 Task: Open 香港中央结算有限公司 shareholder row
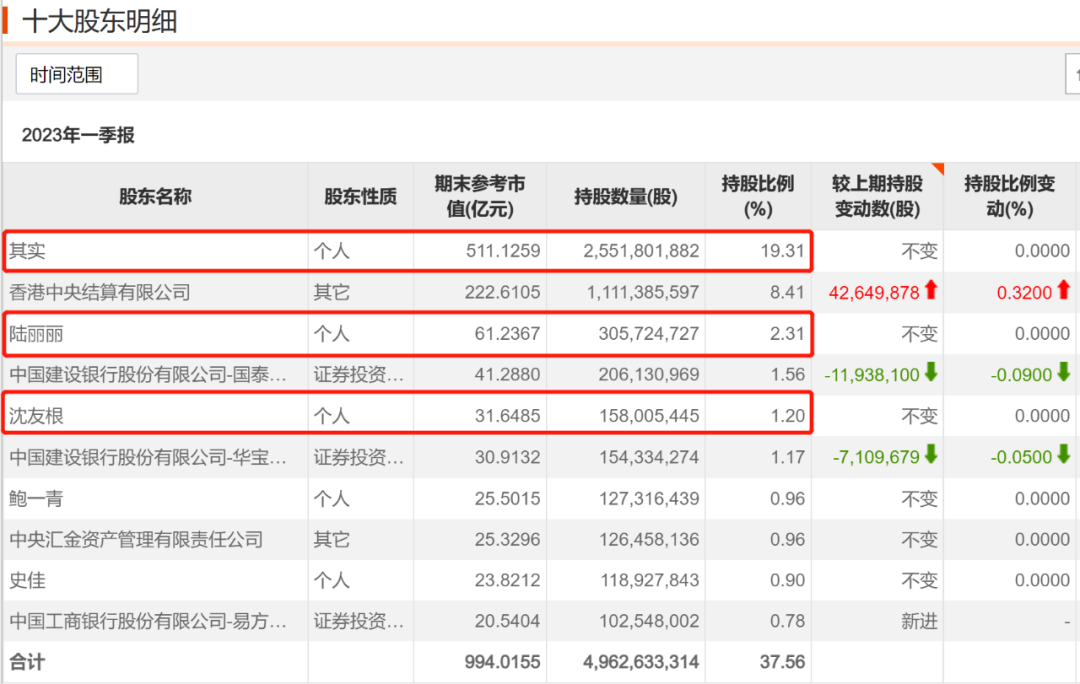100,292
